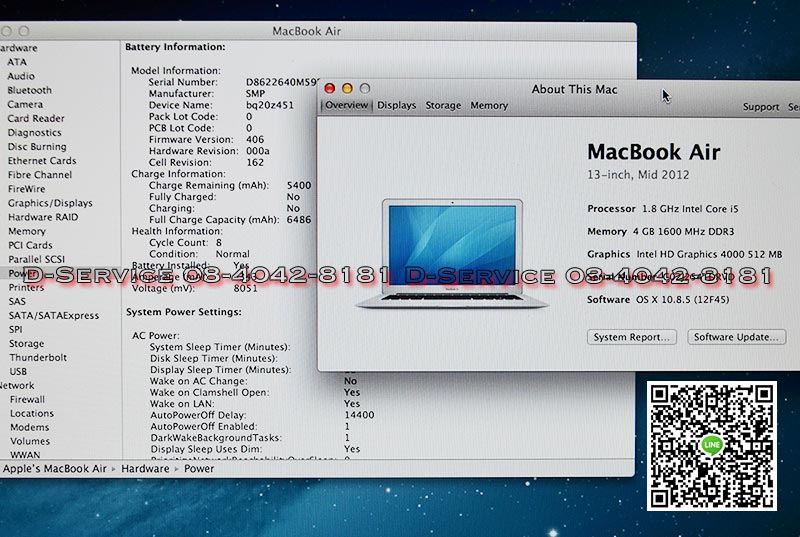Click 'Apple's MacBook Air' in the path bar
This screenshot has height=537, width=800.
click(x=55, y=469)
